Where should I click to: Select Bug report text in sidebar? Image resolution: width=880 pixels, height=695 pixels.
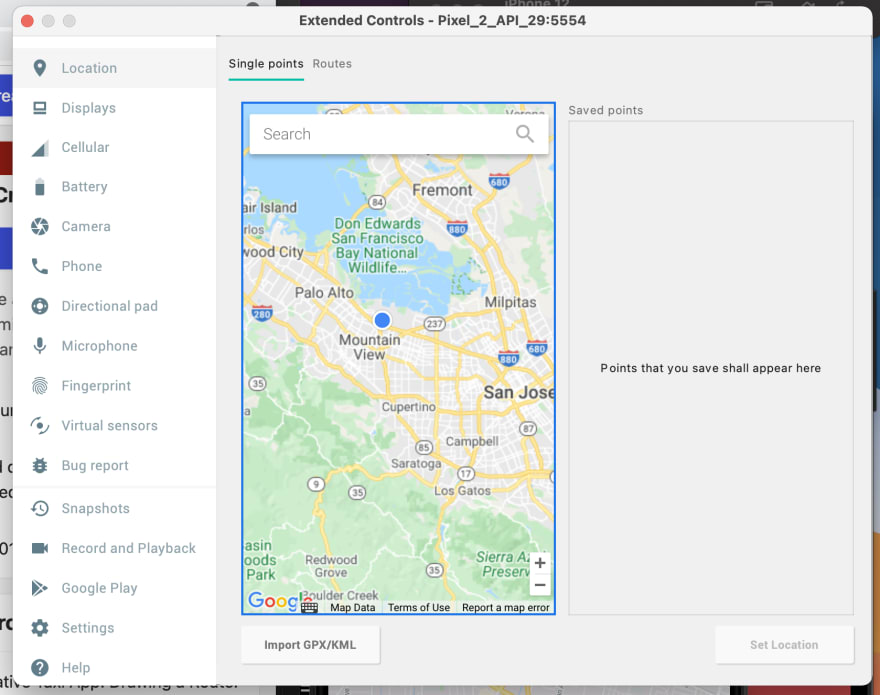[x=95, y=465]
